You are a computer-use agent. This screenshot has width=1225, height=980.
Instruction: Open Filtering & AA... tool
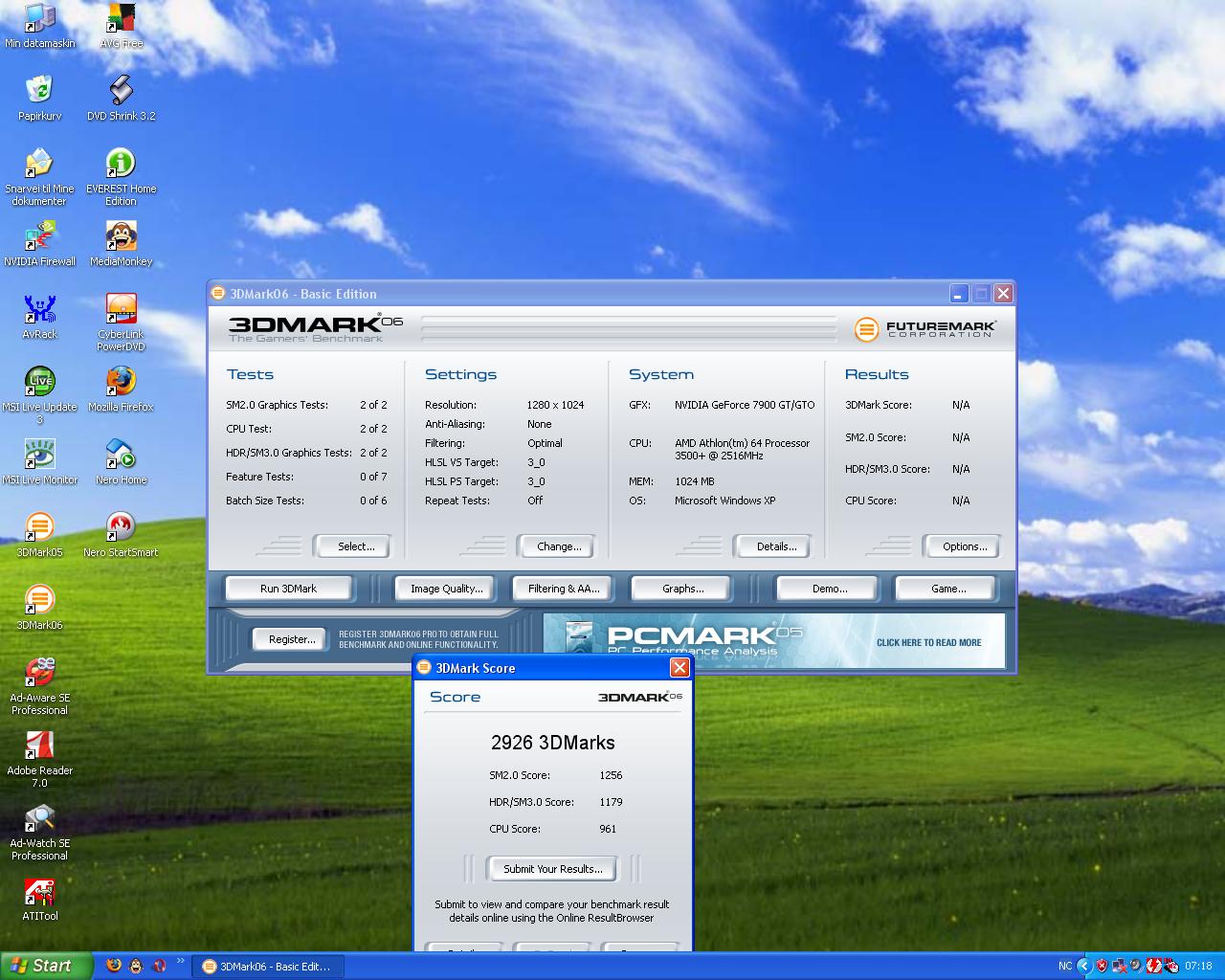point(564,589)
